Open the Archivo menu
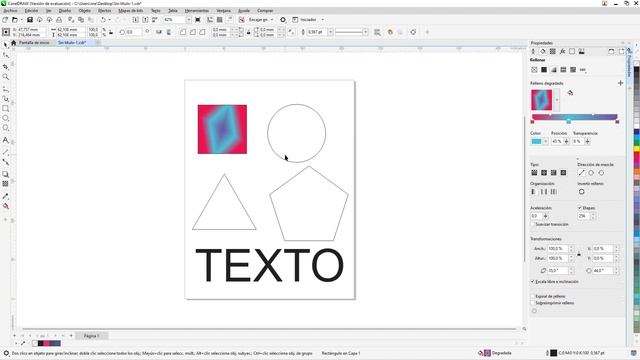 (10, 11)
